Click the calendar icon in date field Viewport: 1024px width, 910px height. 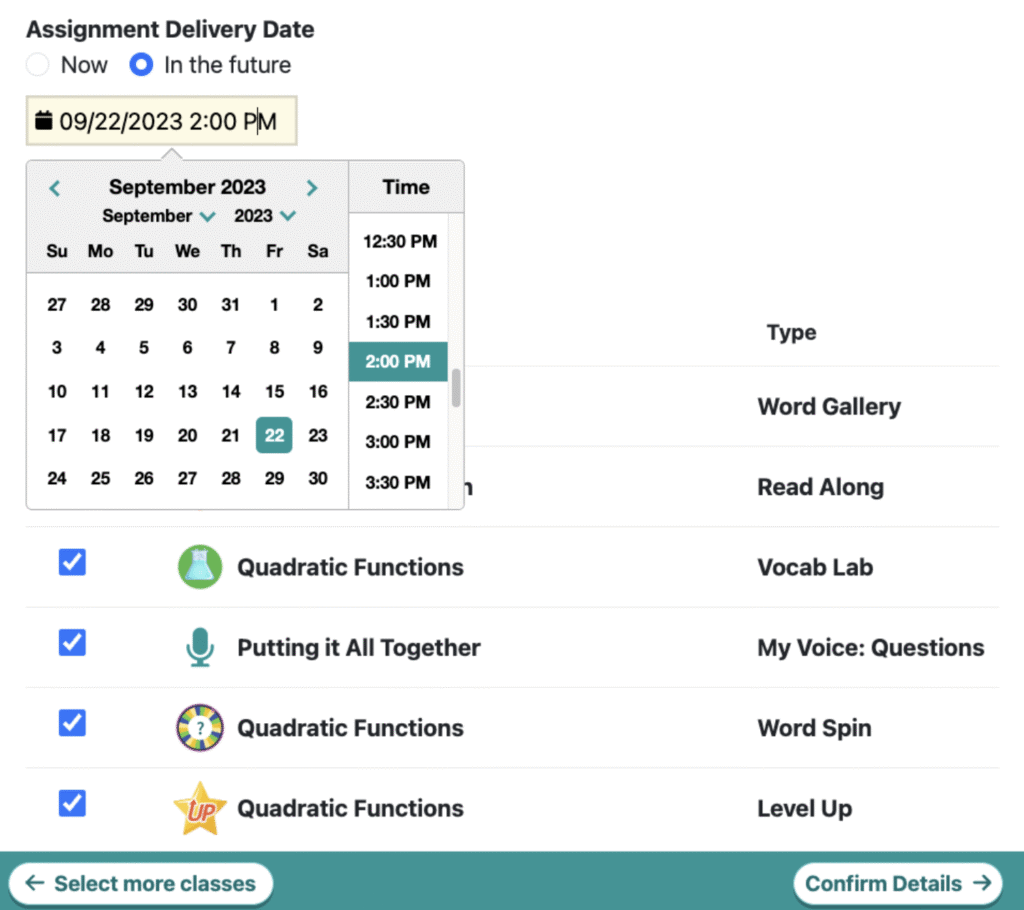[x=43, y=121]
